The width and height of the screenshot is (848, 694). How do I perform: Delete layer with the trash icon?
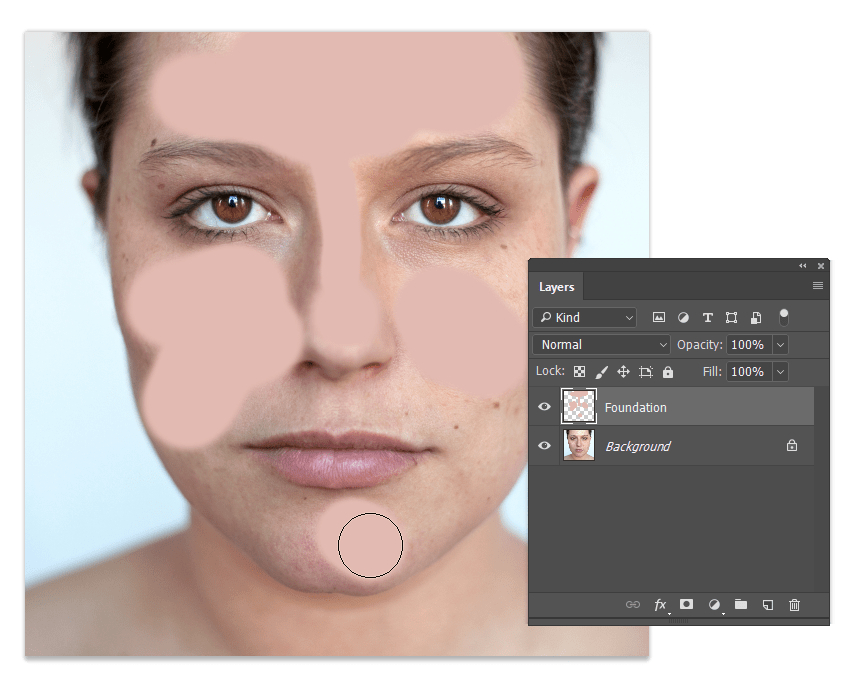794,605
